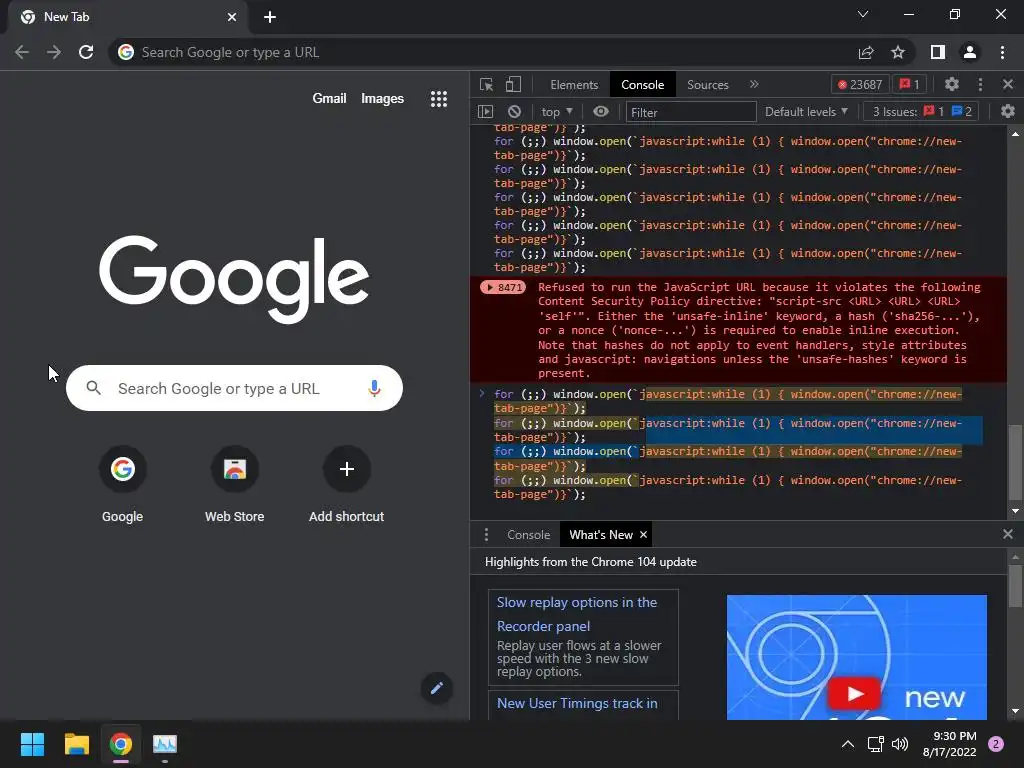The height and width of the screenshot is (768, 1024).
Task: Switch to the drawer Console tab
Action: tap(528, 535)
